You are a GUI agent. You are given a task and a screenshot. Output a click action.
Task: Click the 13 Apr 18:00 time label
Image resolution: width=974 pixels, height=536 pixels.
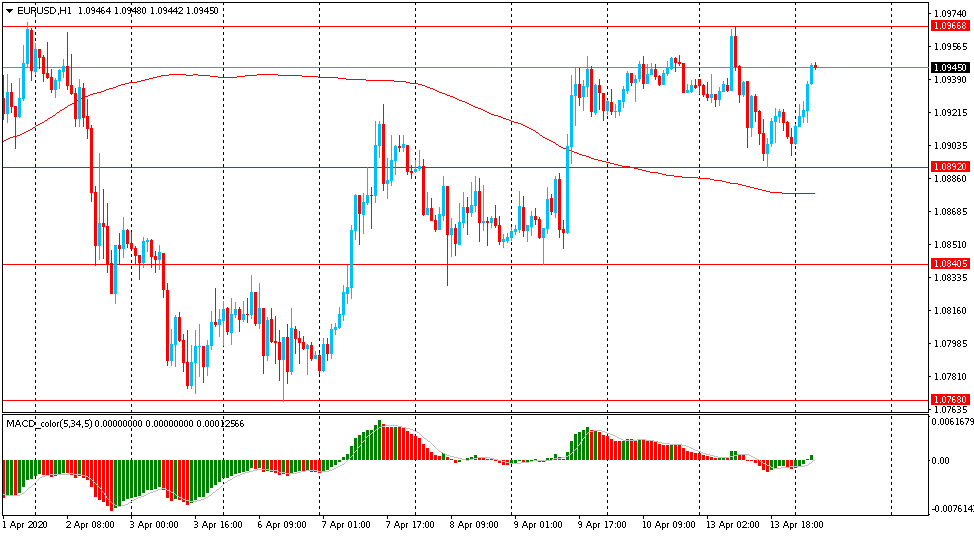tap(796, 525)
